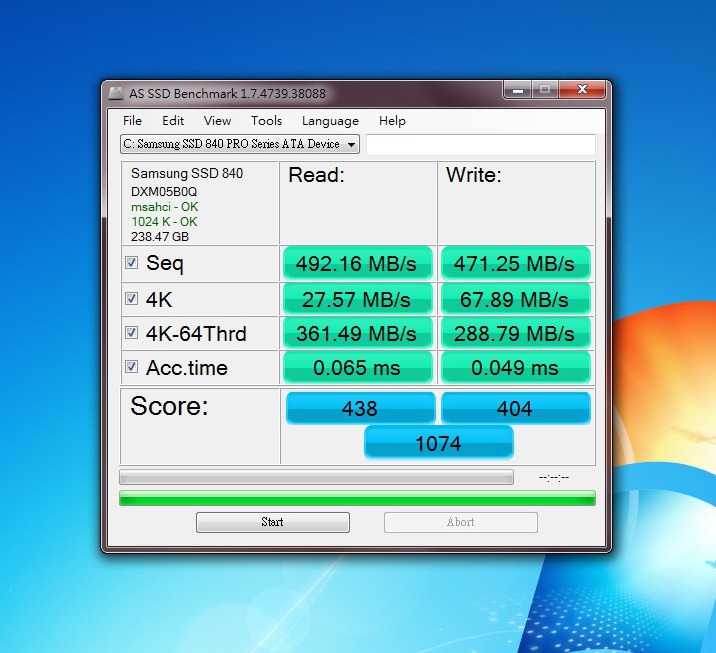Click the gray upper progress bar
This screenshot has width=716, height=653.
point(316,477)
